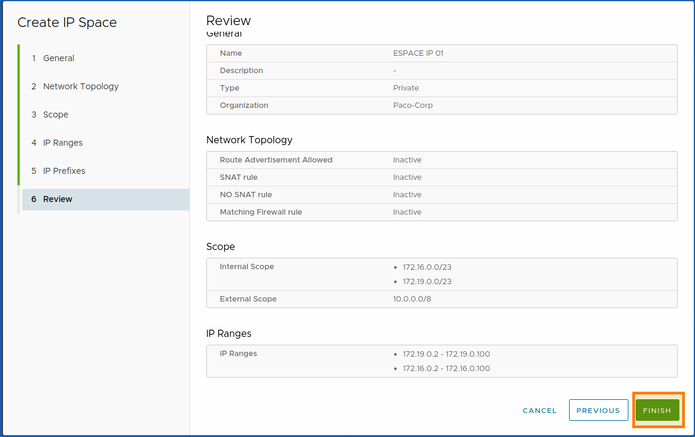Click the Scope section heading in review

coord(220,246)
